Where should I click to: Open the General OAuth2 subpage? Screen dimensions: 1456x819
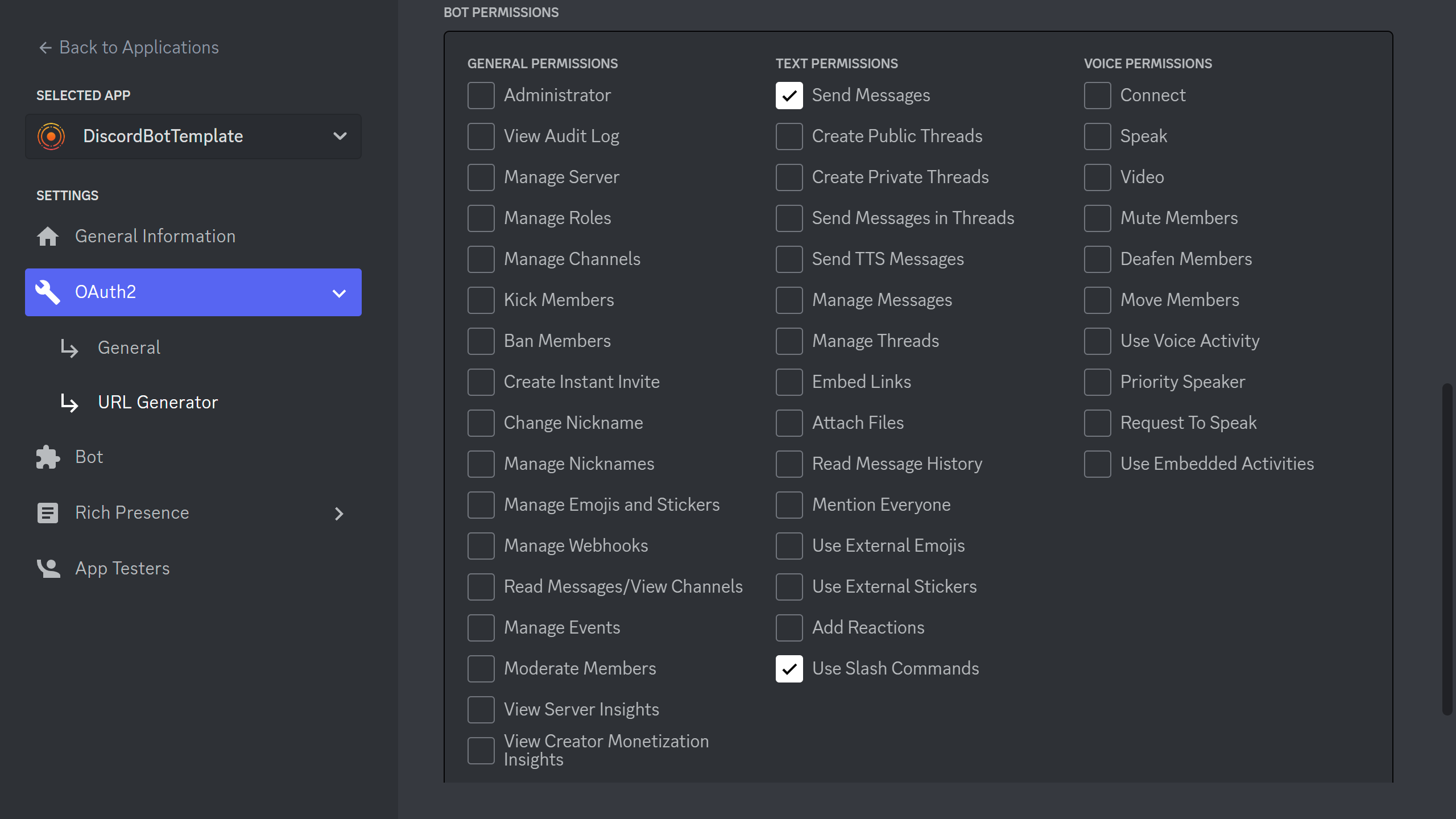pyautogui.click(x=129, y=348)
